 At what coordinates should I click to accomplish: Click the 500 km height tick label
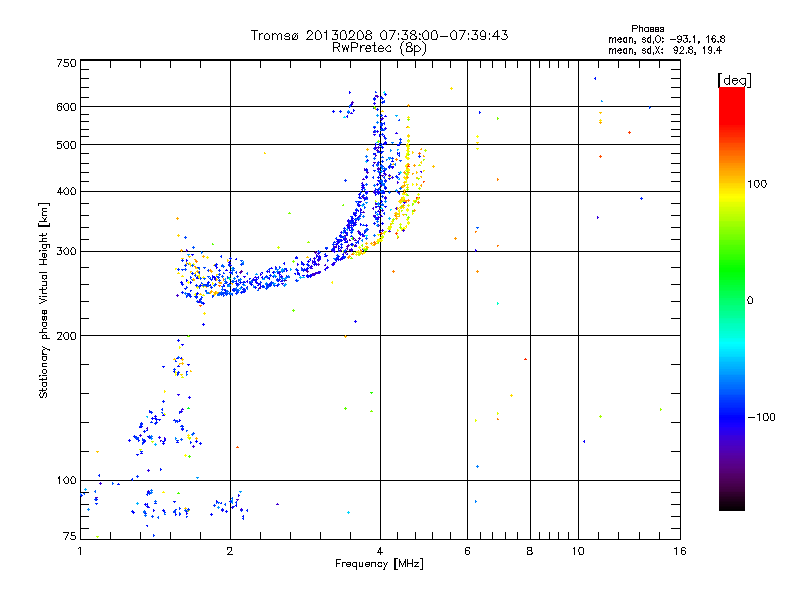(67, 145)
